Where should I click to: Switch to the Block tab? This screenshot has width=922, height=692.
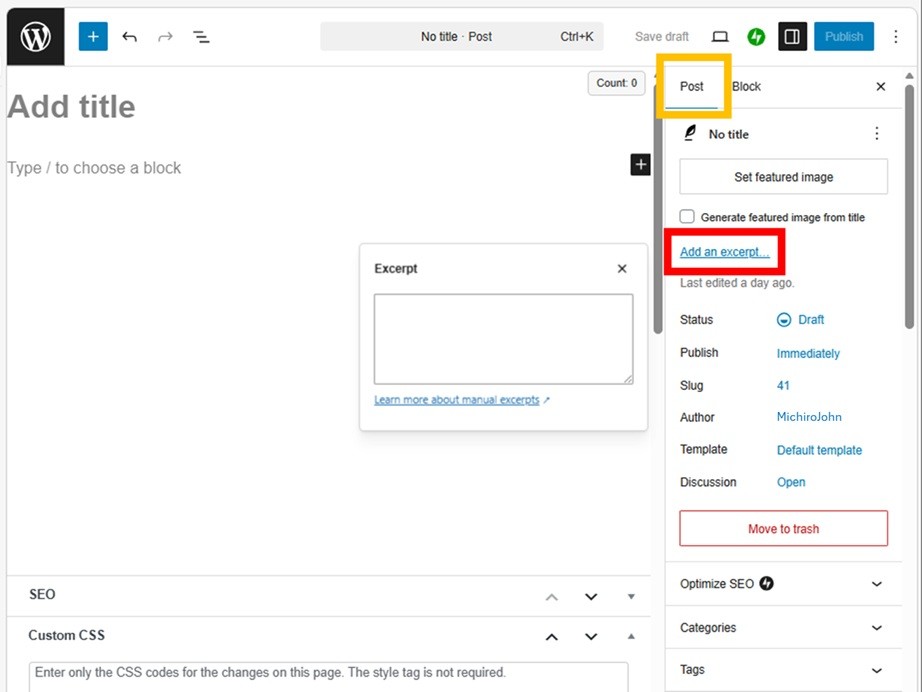coord(747,87)
